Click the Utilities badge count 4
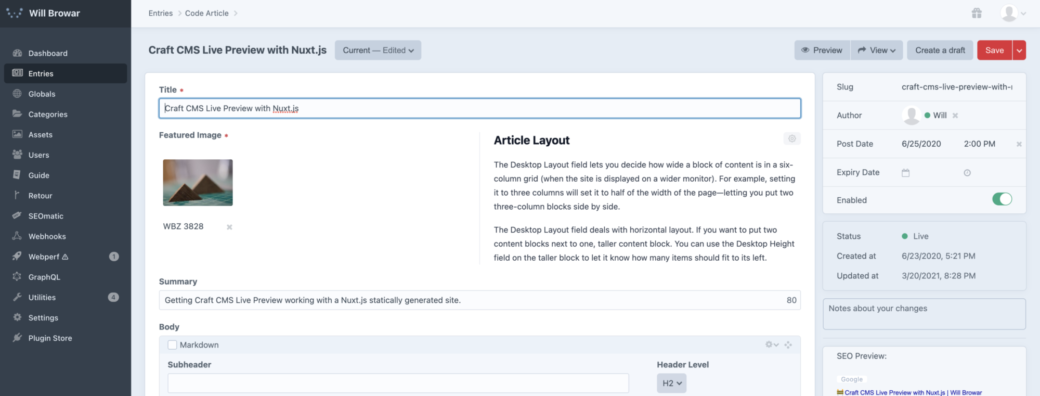The width and height of the screenshot is (1040, 396). [113, 297]
